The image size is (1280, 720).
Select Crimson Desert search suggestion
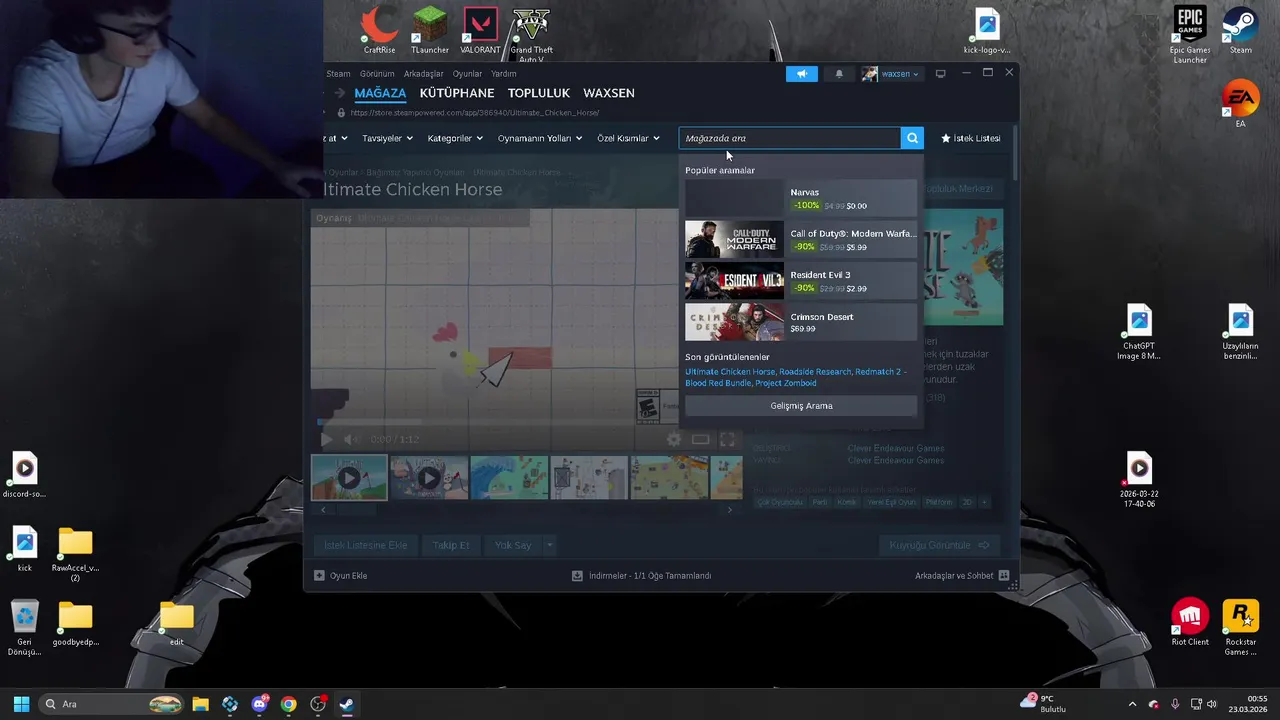click(800, 323)
